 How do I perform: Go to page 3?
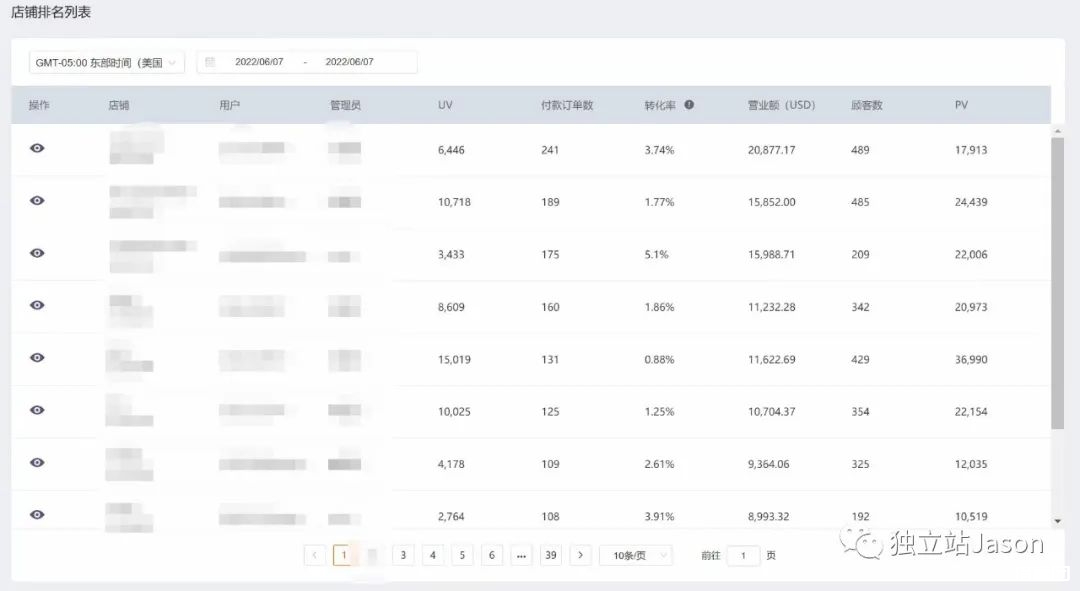click(x=403, y=555)
